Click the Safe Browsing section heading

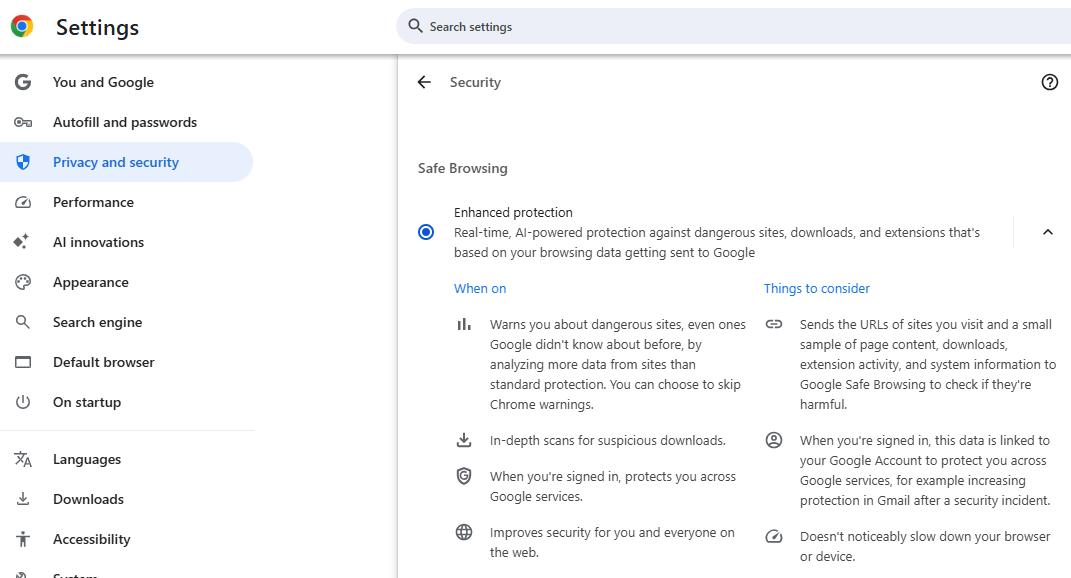[462, 168]
